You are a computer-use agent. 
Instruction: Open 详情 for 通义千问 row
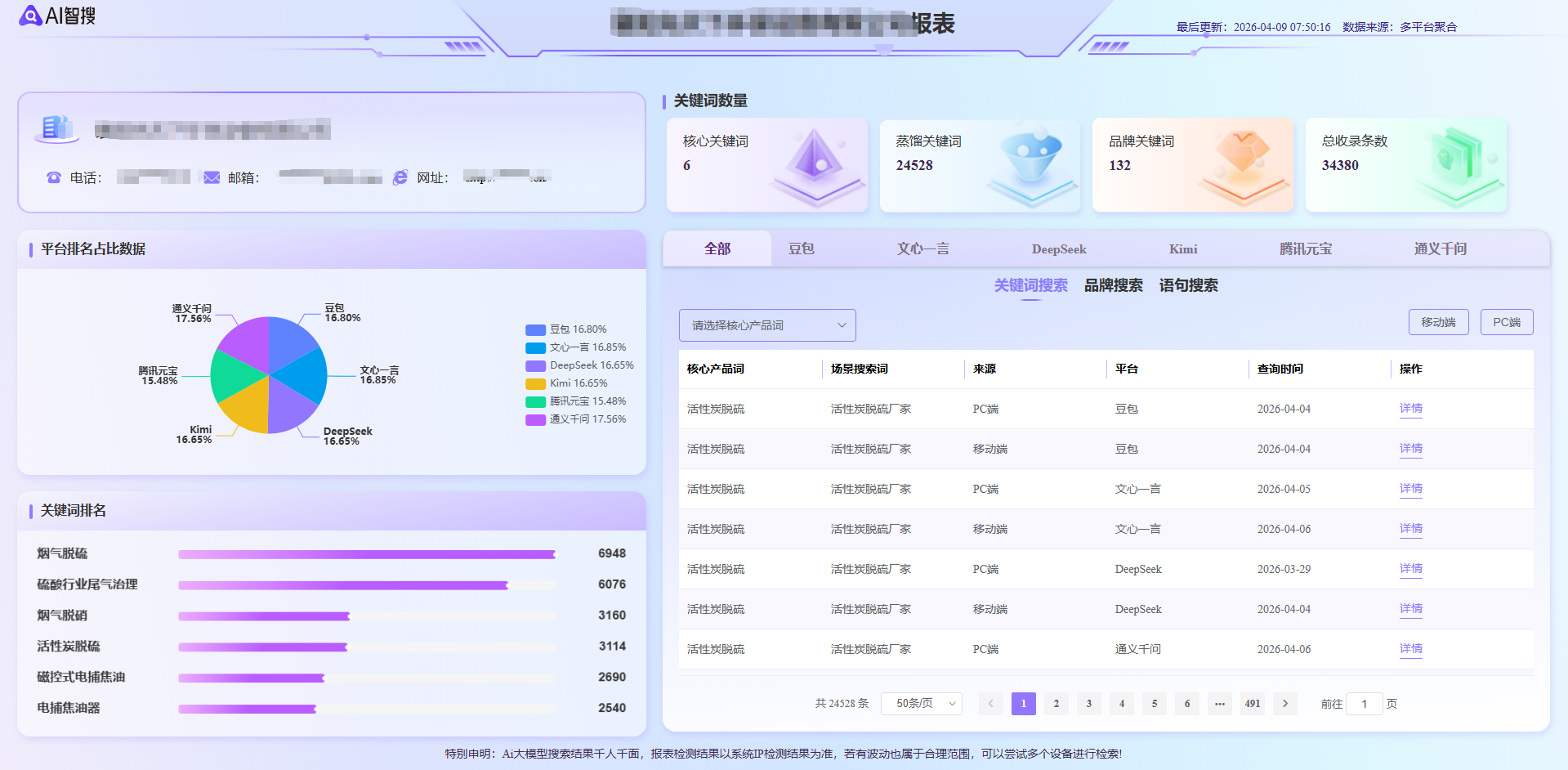point(1411,649)
